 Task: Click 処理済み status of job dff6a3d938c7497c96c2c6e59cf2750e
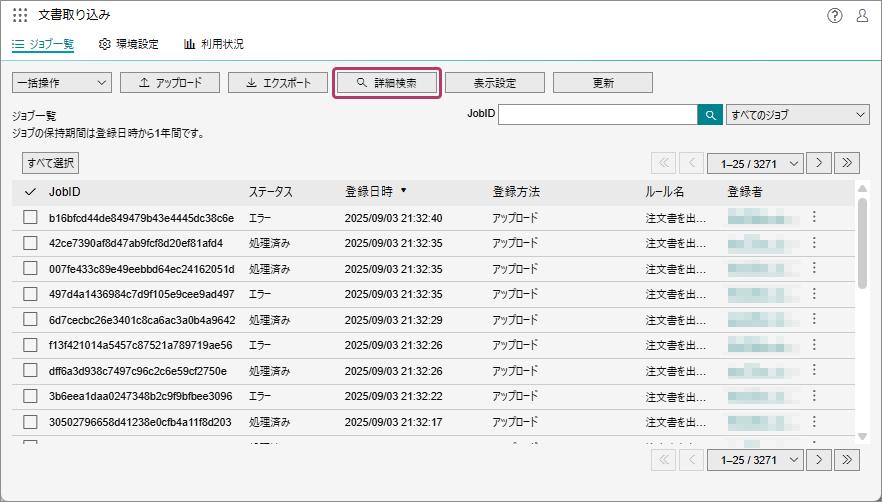coord(270,371)
